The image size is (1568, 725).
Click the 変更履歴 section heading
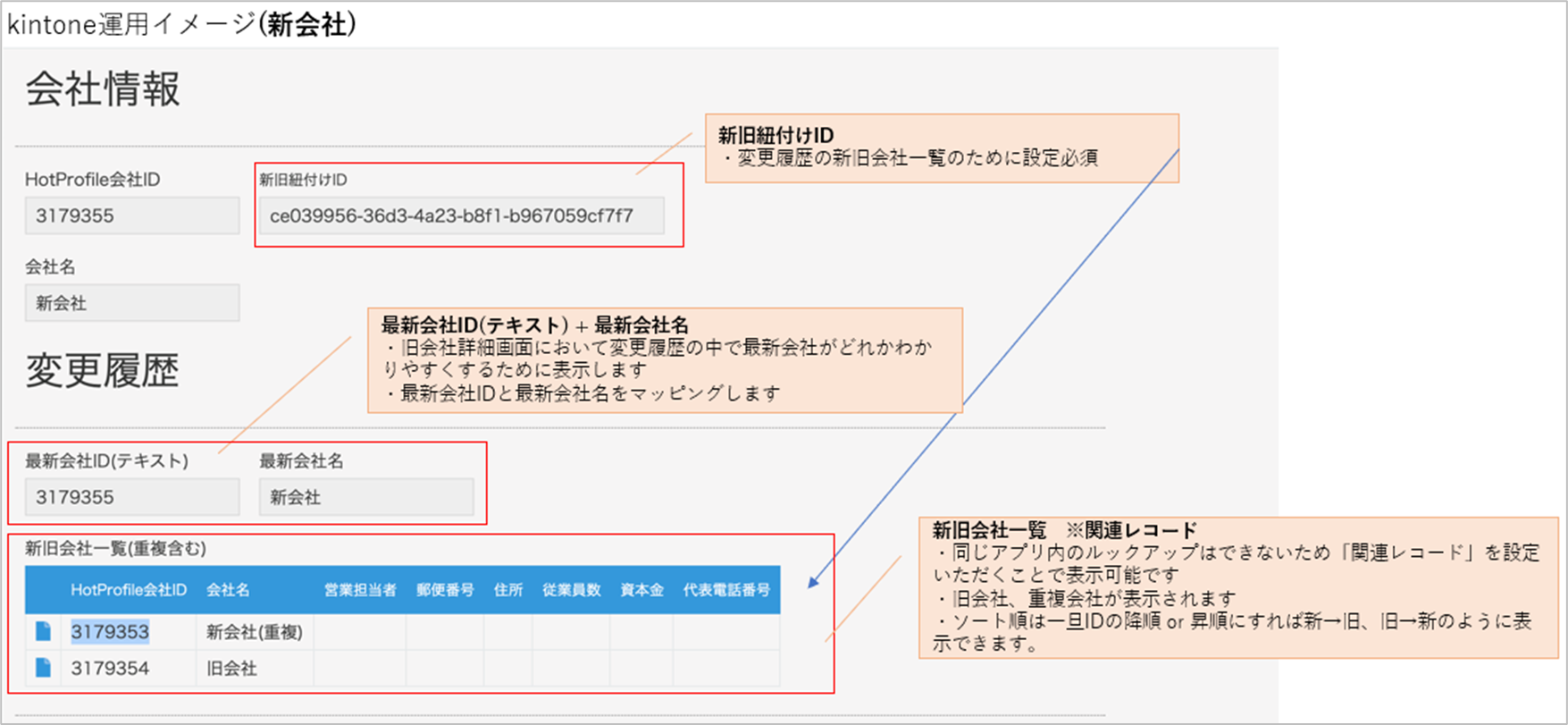pos(102,371)
